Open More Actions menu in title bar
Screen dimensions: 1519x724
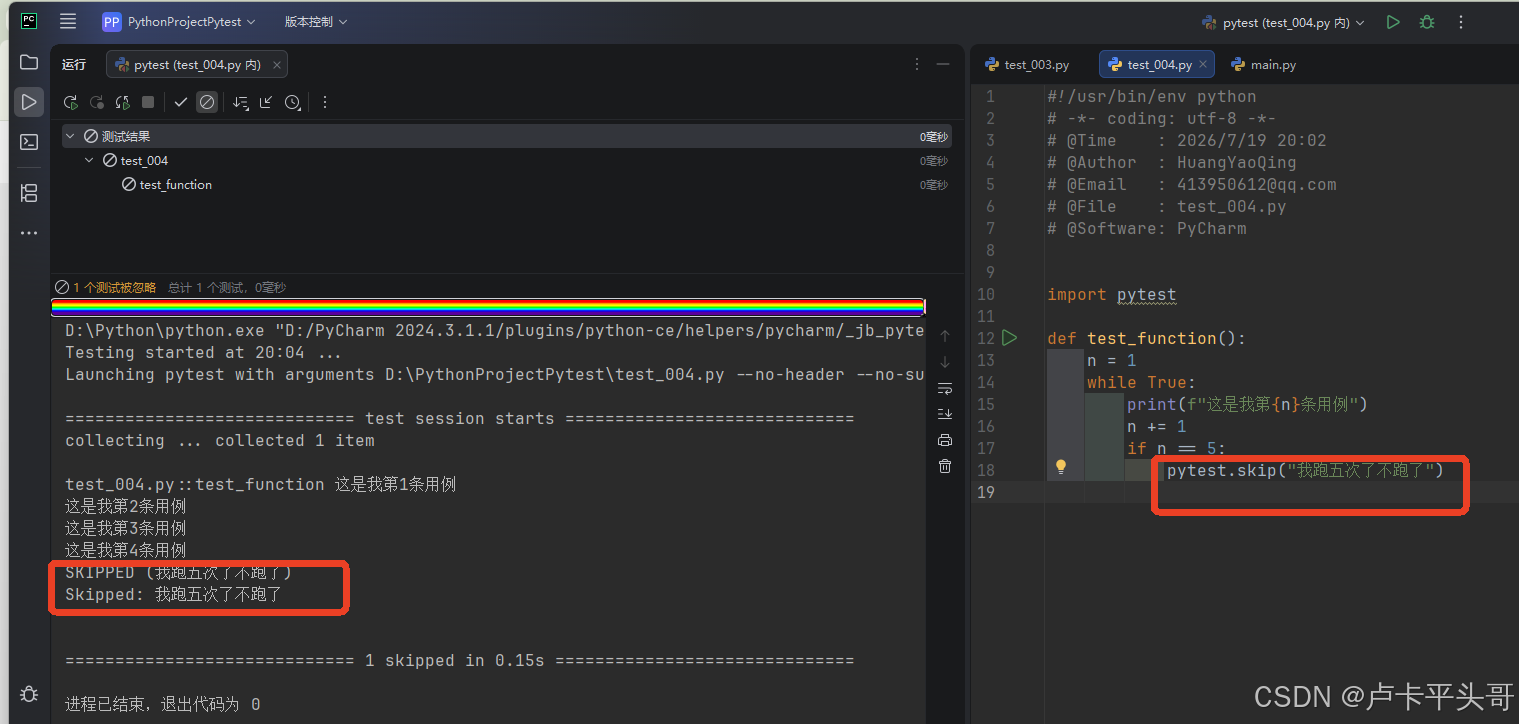[1461, 22]
